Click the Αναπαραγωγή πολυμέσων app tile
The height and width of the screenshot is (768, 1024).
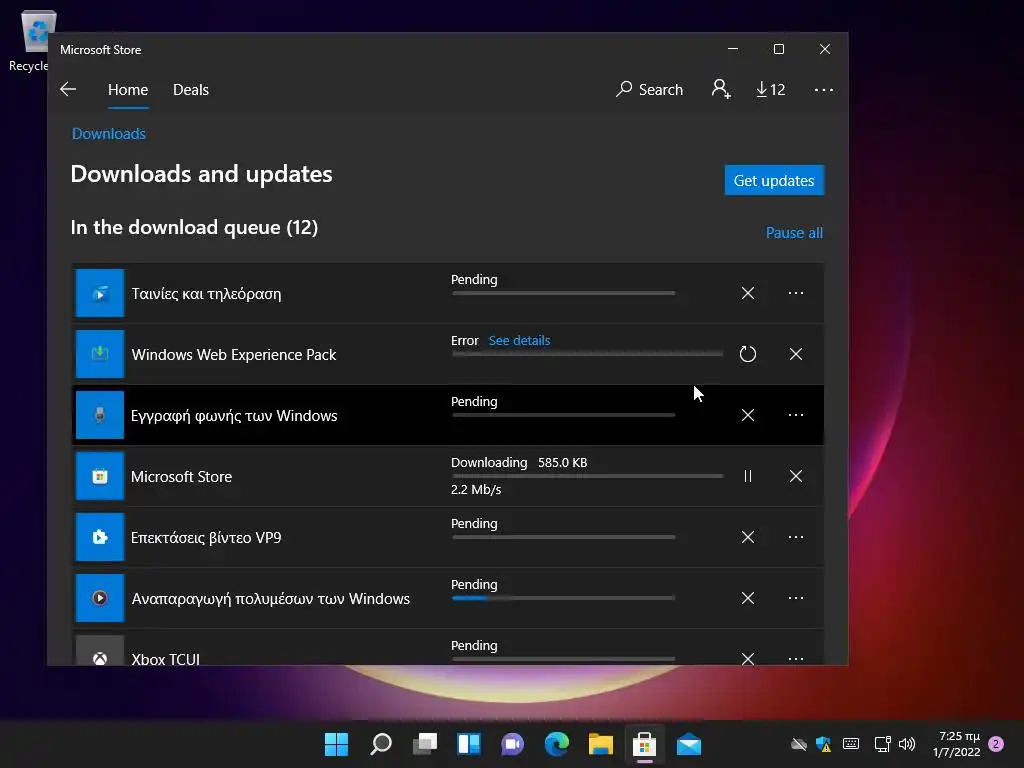pos(100,598)
